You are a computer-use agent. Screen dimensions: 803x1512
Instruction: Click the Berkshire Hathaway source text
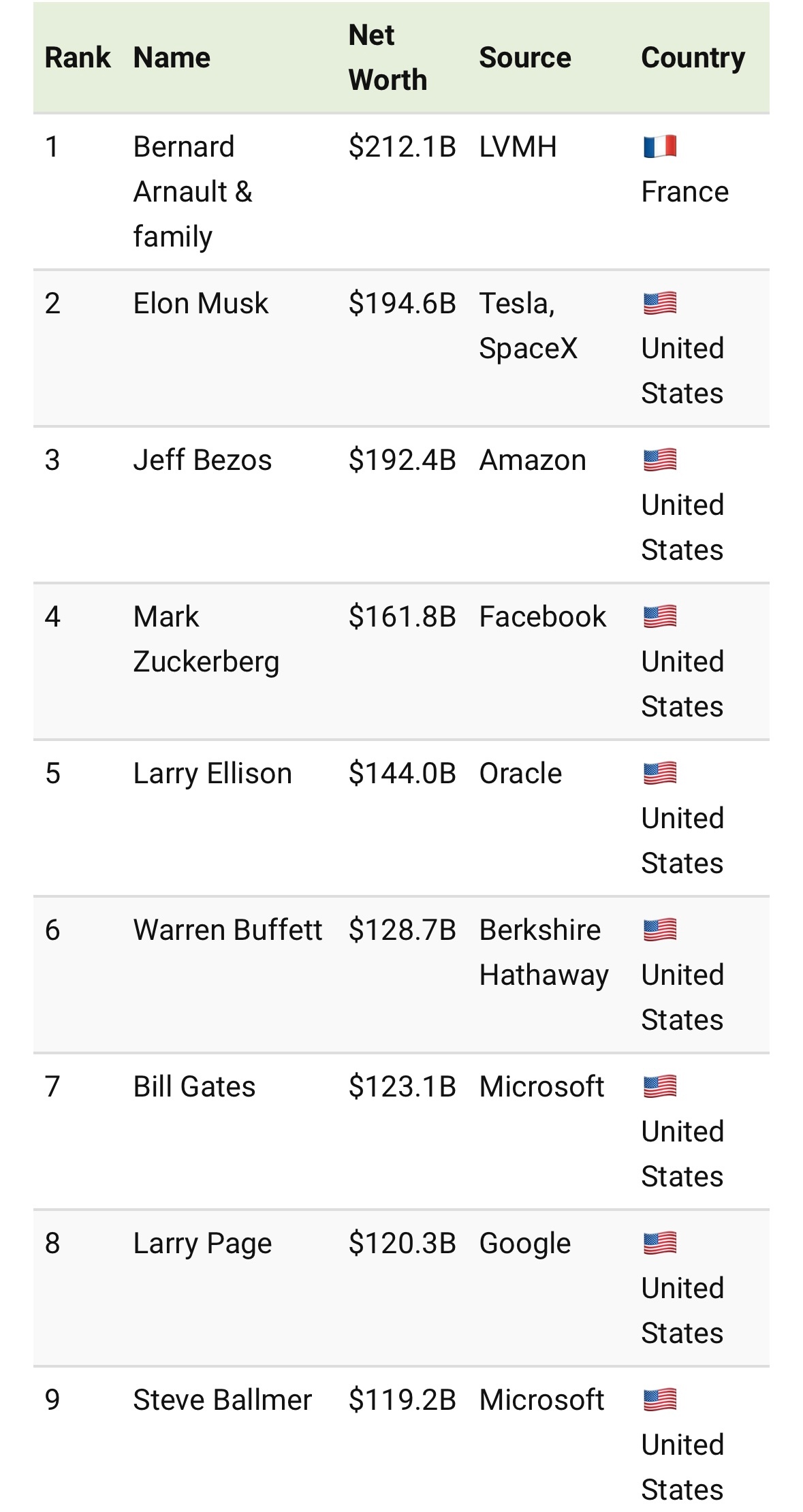point(544,953)
